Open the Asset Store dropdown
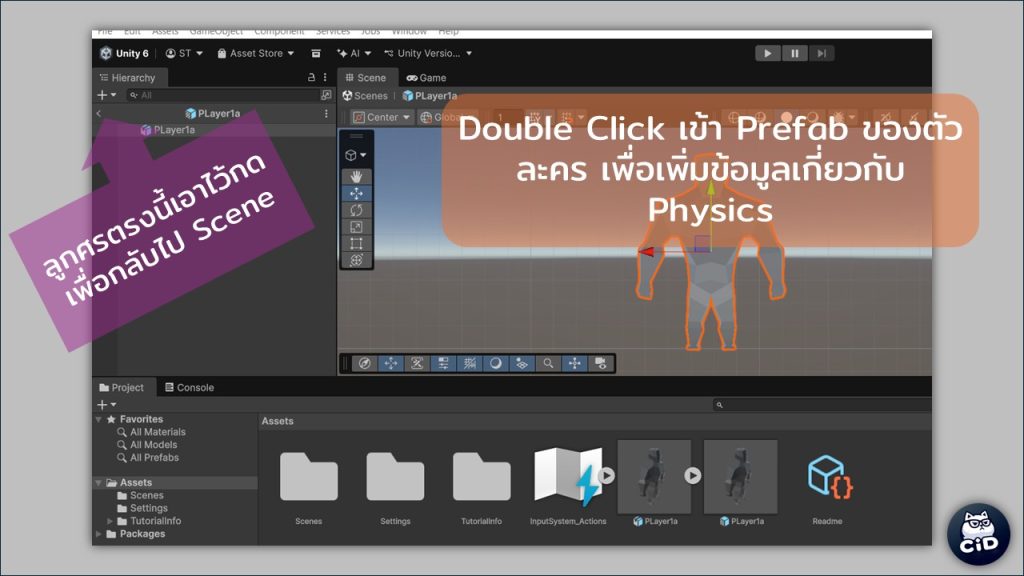The height and width of the screenshot is (576, 1024). (256, 53)
